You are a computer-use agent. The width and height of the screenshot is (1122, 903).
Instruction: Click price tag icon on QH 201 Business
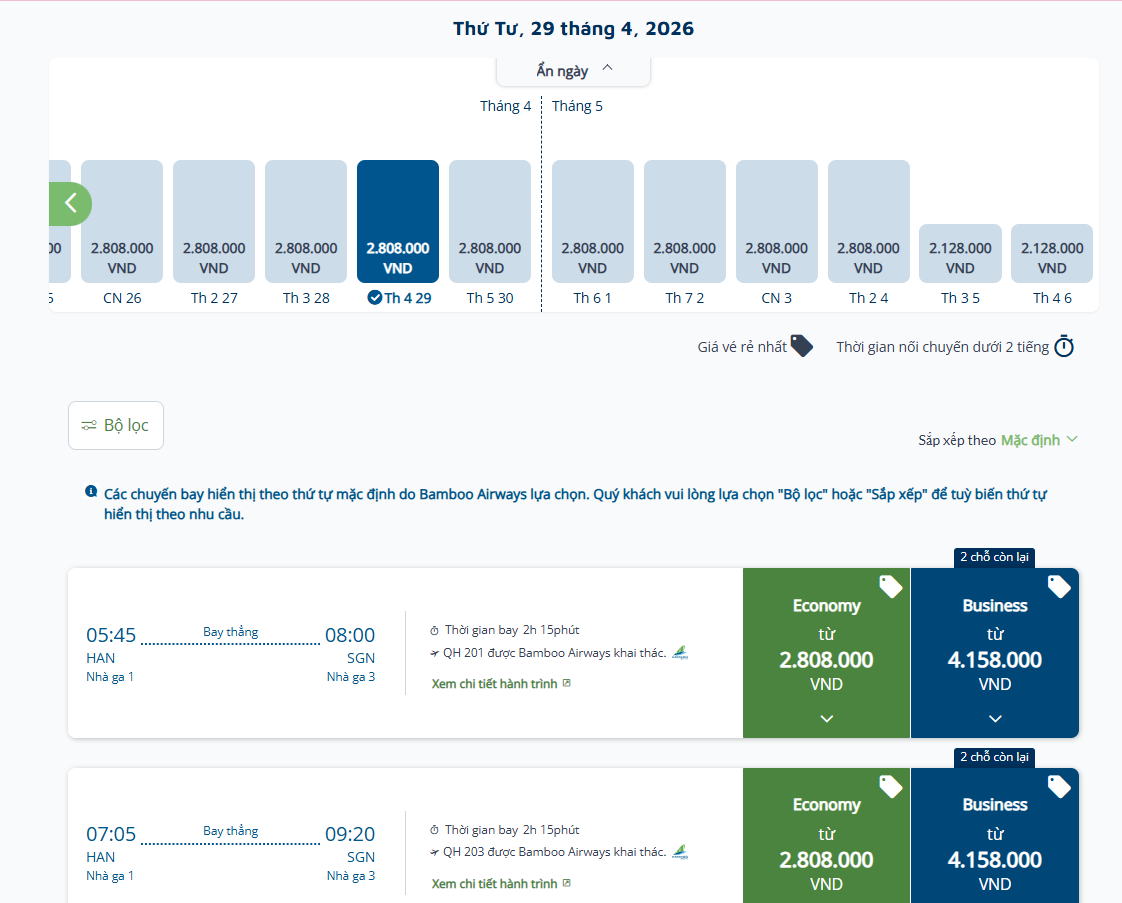coord(1058,587)
